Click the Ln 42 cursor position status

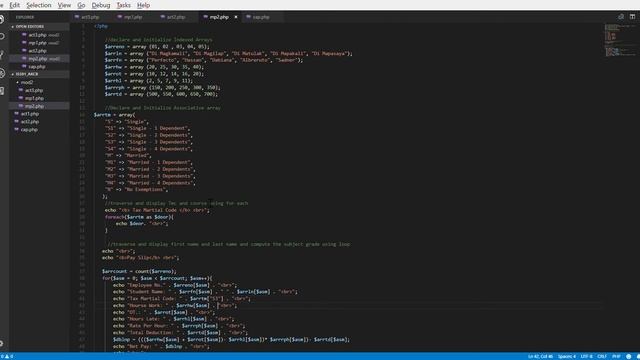(x=540, y=356)
